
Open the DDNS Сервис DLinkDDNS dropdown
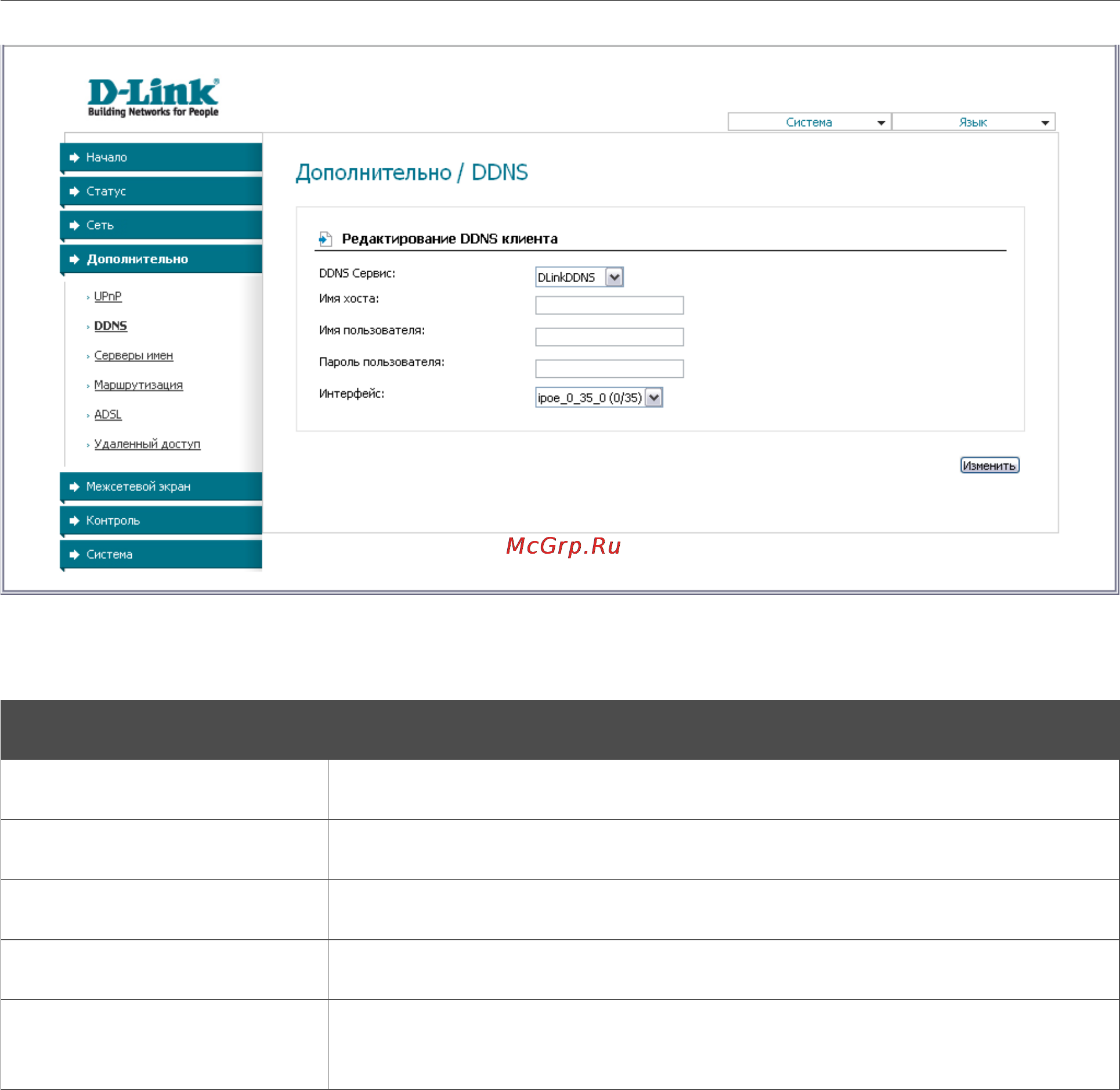pyautogui.click(x=579, y=277)
